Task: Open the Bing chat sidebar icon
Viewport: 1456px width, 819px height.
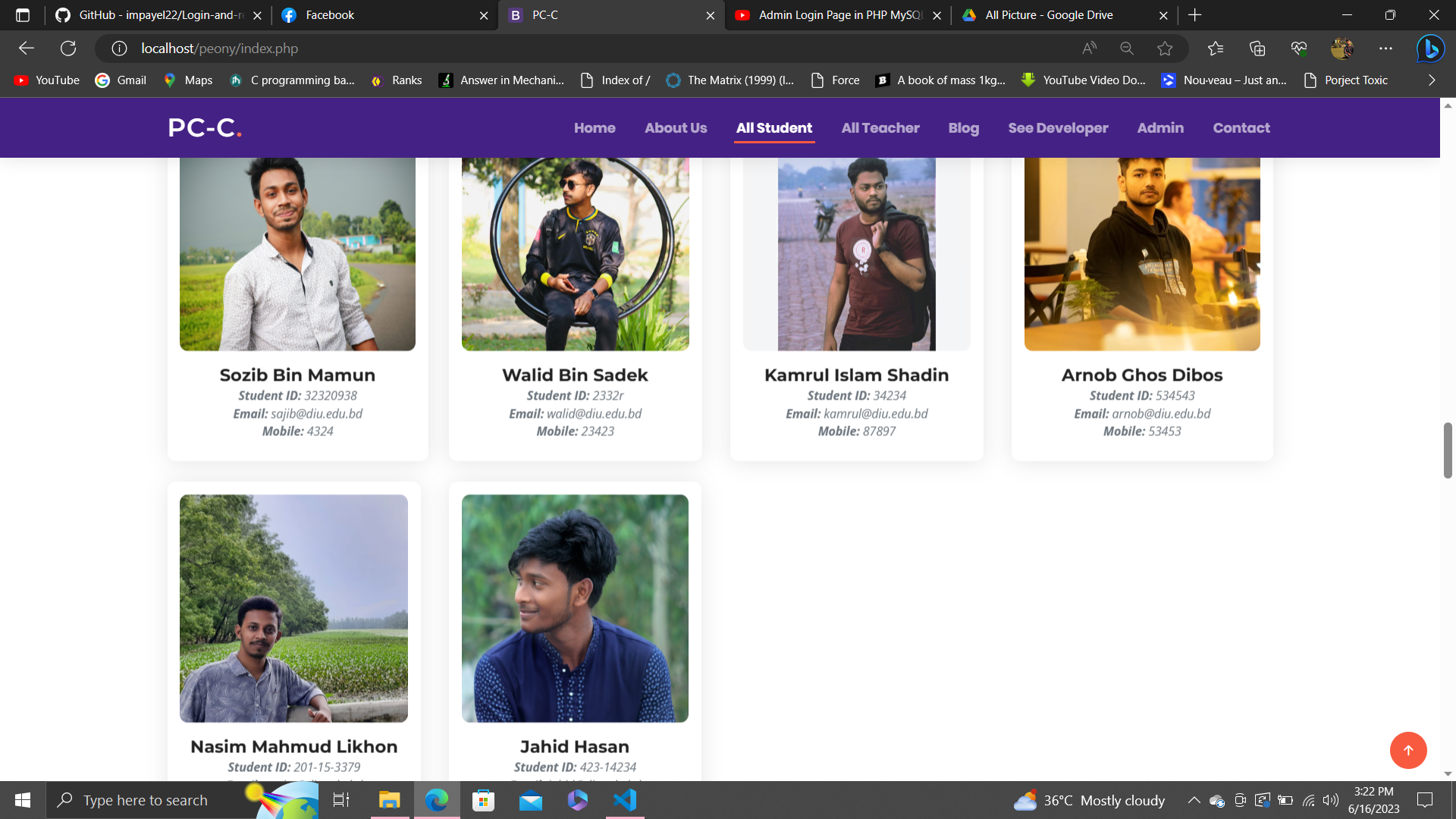Action: point(1430,49)
